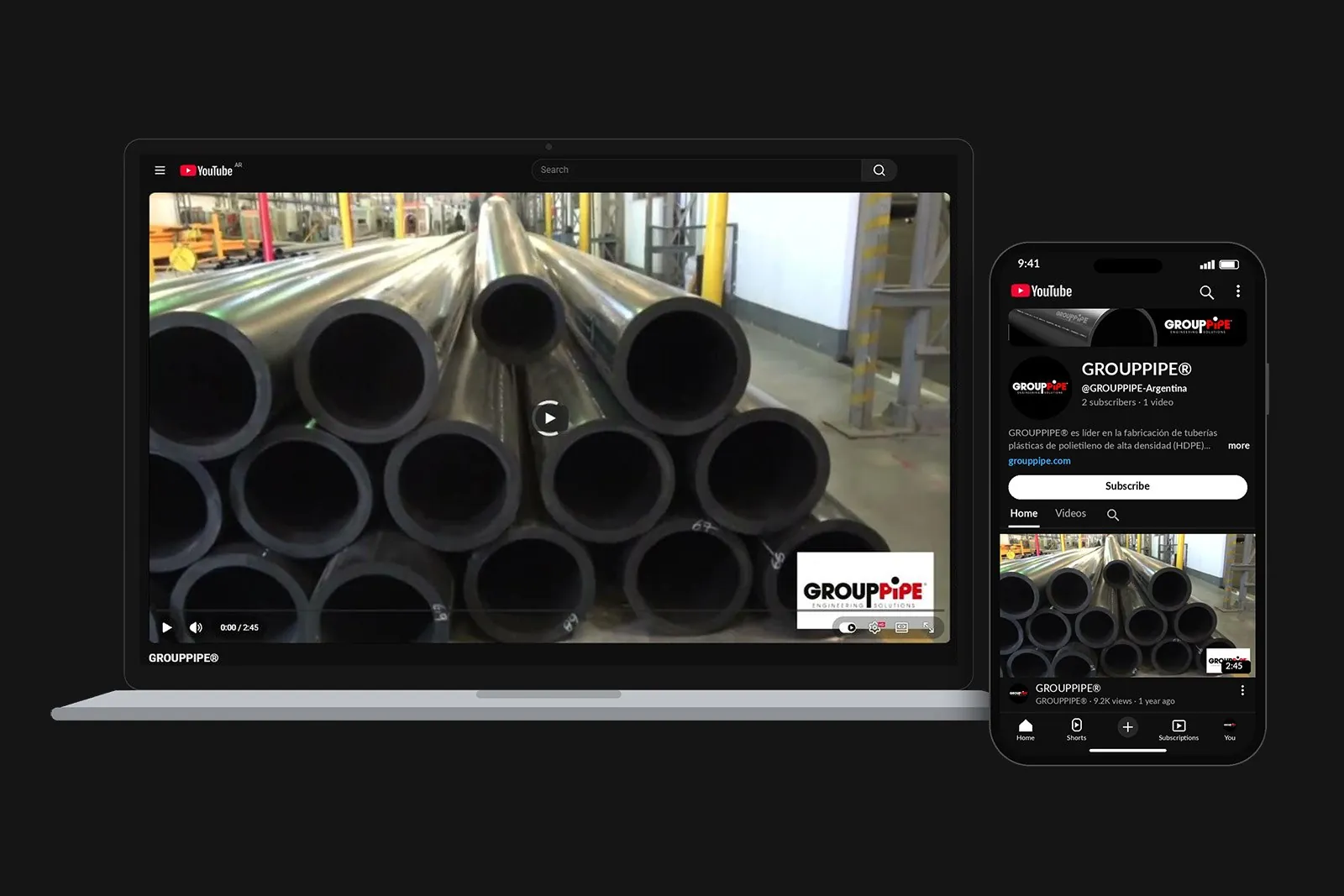This screenshot has height=896, width=1344.
Task: Click the search magnifier button on laptop
Action: pyautogui.click(x=879, y=170)
